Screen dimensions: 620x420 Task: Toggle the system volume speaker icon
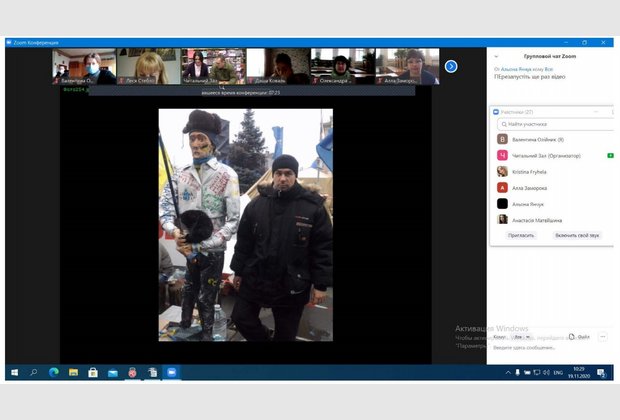[x=544, y=372]
